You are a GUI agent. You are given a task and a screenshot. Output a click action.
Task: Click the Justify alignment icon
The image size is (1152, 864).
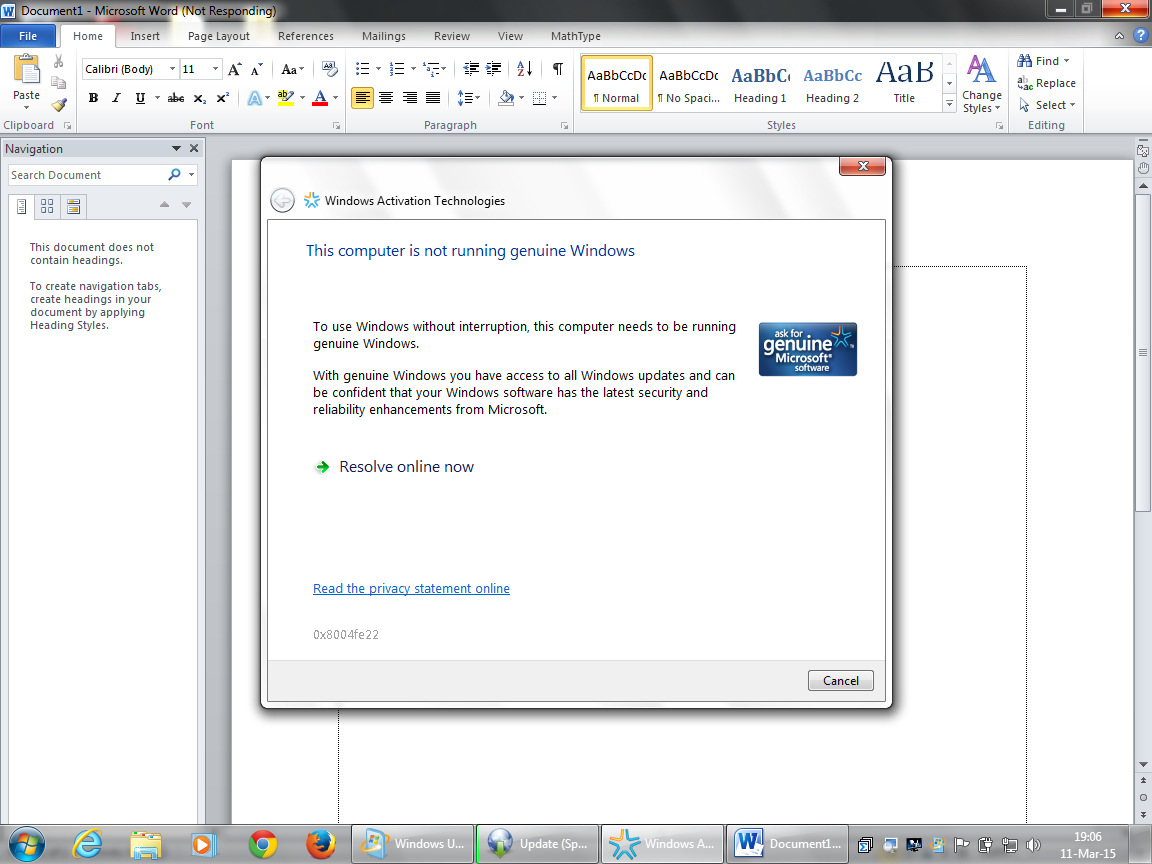433,98
